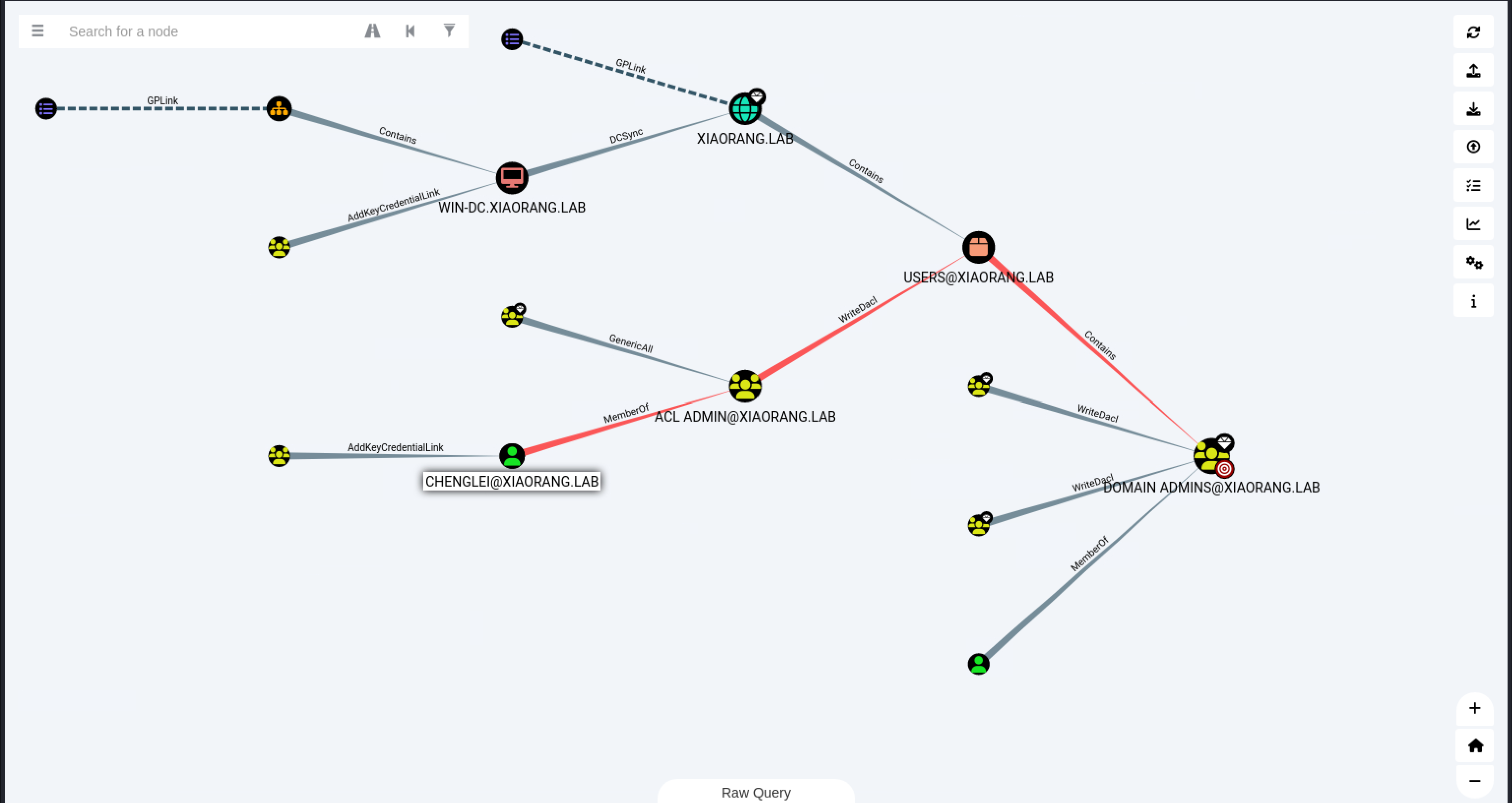Click the WIN-DC.XIAORANG.LAB computer node
The width and height of the screenshot is (1512, 803).
coord(512,177)
